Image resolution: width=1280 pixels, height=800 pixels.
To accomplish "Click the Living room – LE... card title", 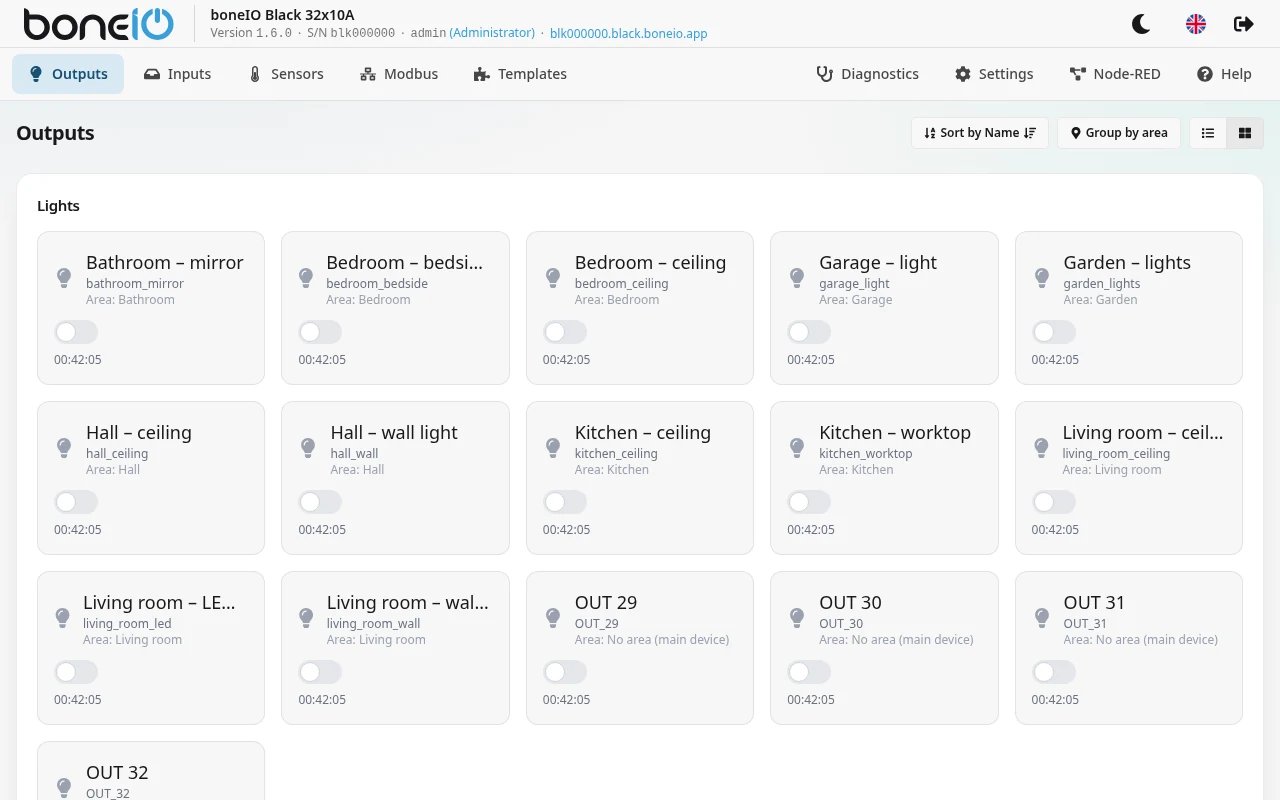I will pos(159,603).
